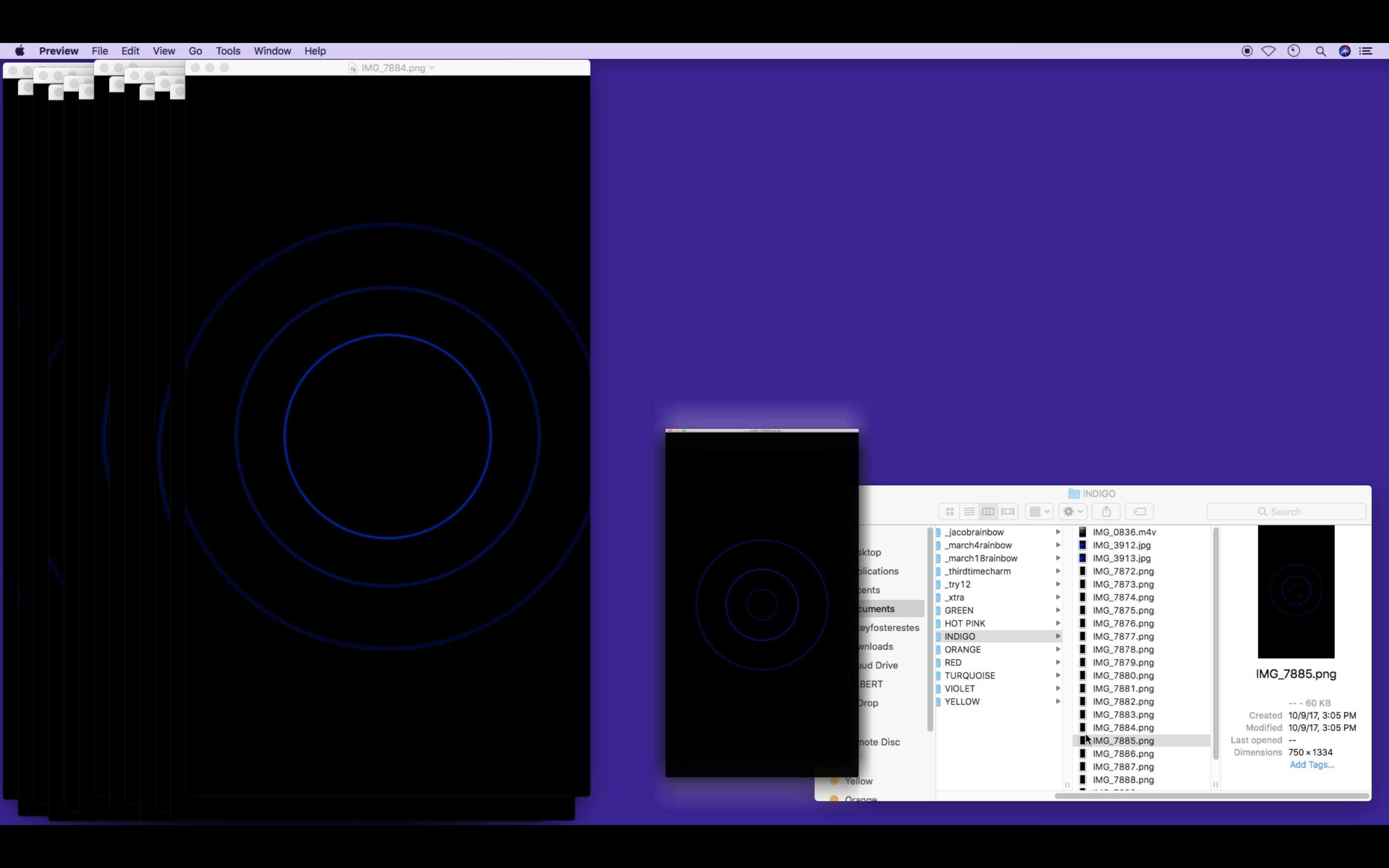Click the Add Tags… link
Image resolution: width=1389 pixels, height=868 pixels.
tap(1312, 765)
